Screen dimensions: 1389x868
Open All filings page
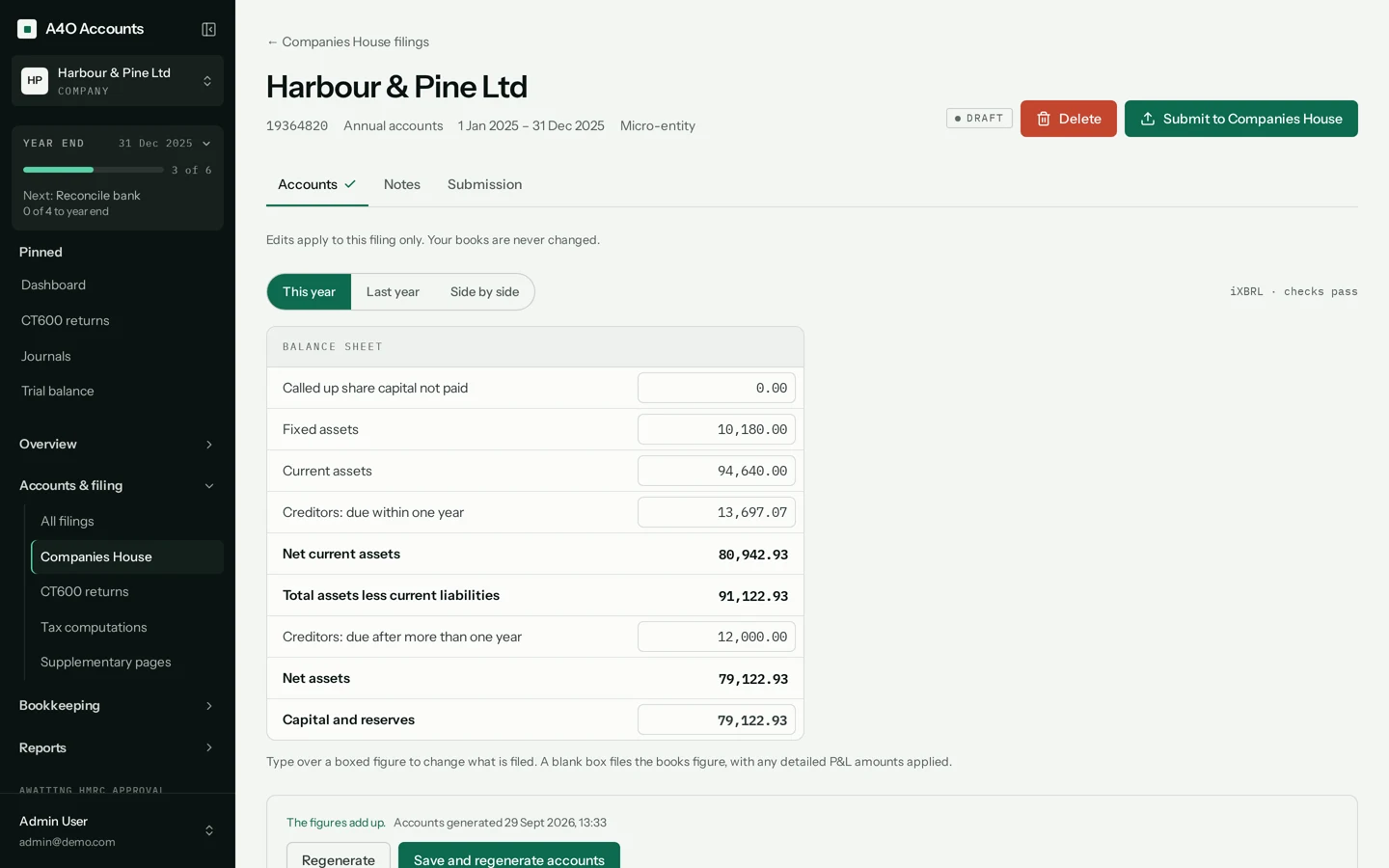pos(127,522)
